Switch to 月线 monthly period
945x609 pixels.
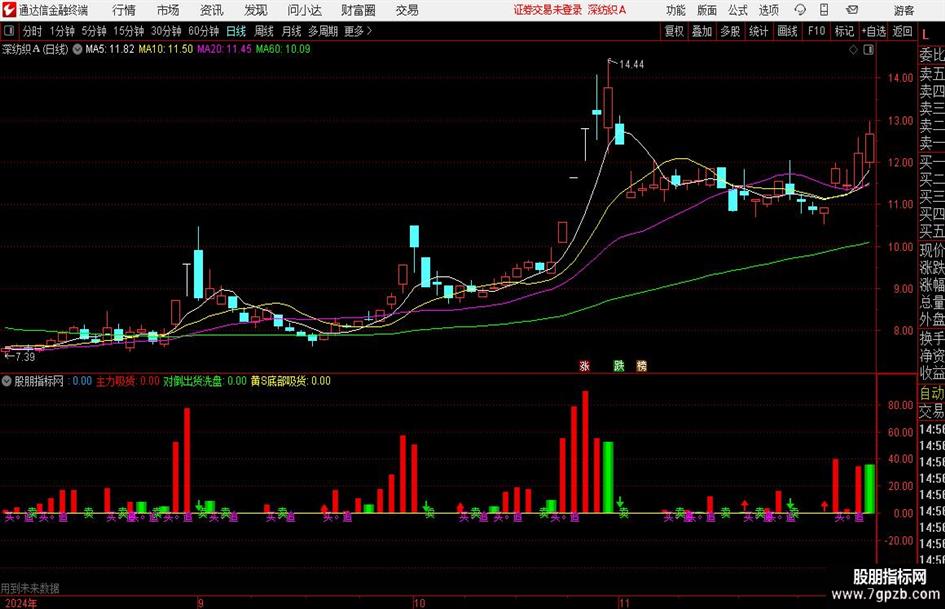(291, 31)
